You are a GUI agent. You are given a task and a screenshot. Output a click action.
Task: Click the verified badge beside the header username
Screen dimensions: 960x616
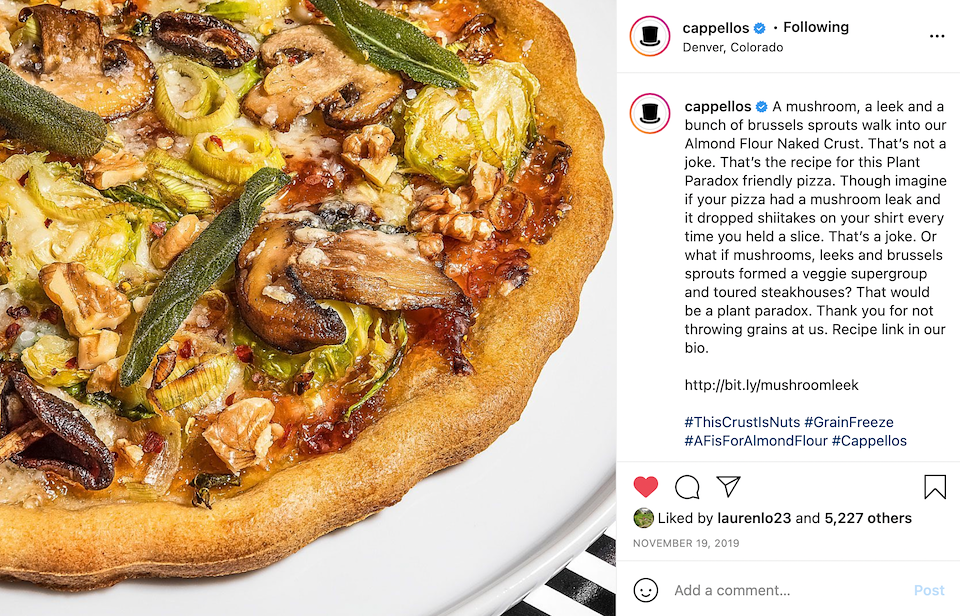pos(760,28)
